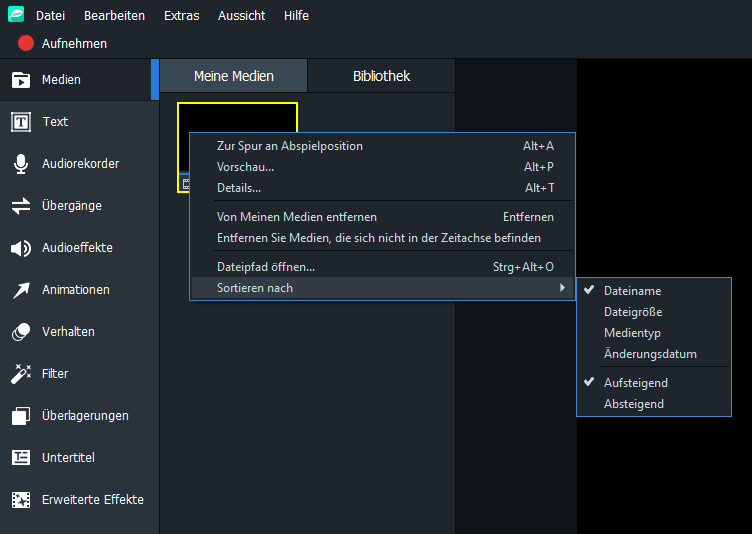Click the Animationen label in sidebar
Viewport: 752px width, 534px height.
[76, 290]
